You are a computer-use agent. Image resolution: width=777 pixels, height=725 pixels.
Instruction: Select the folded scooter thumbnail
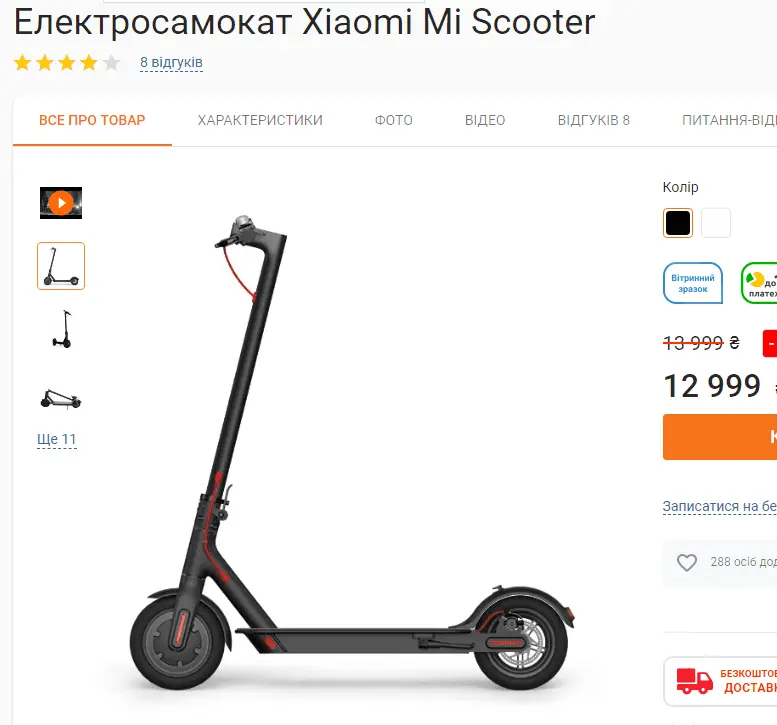[x=61, y=399]
